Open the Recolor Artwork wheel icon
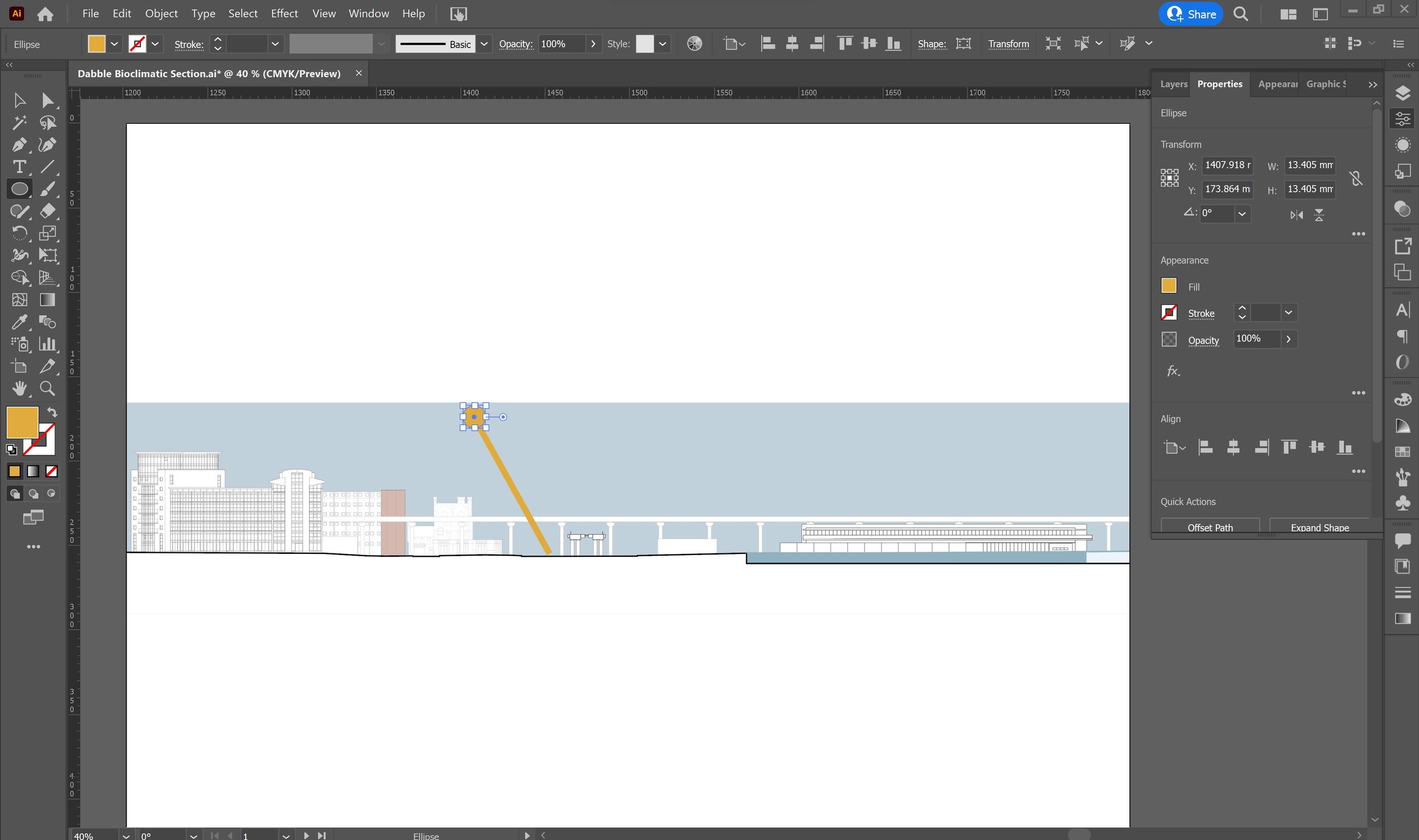 coord(694,44)
